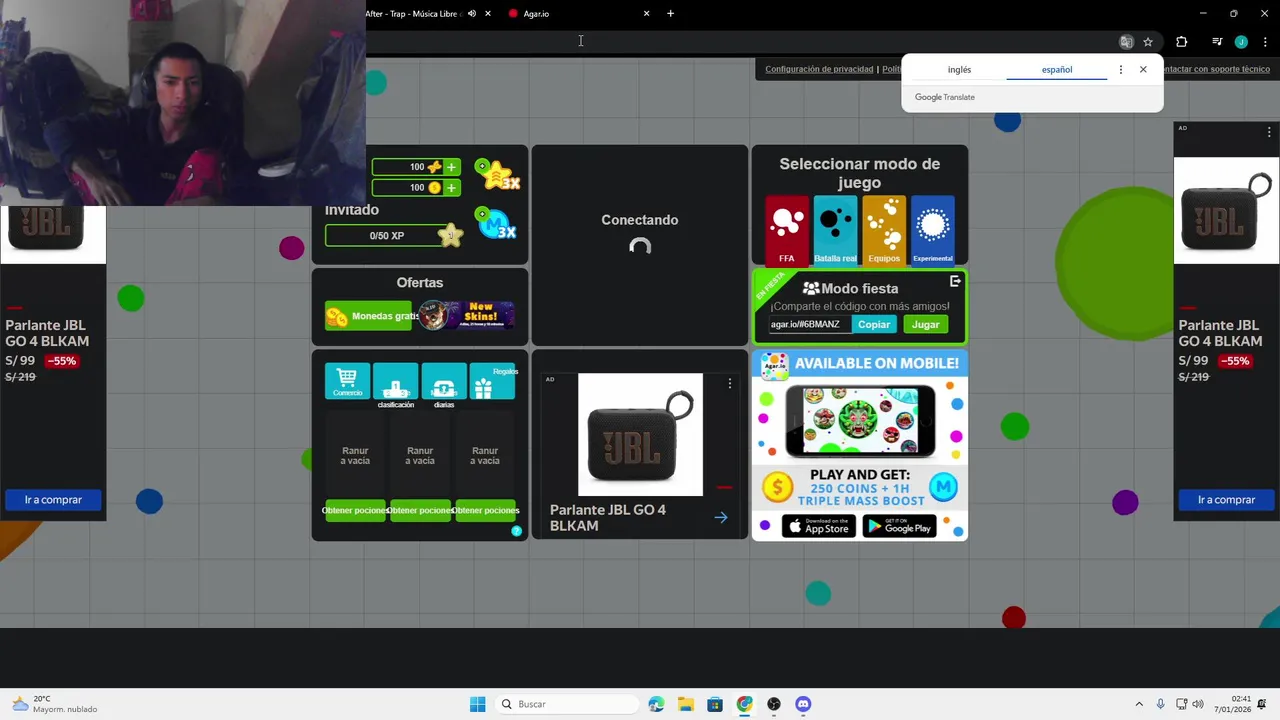
Task: Close the Agar.io browser tab
Action: (x=647, y=13)
